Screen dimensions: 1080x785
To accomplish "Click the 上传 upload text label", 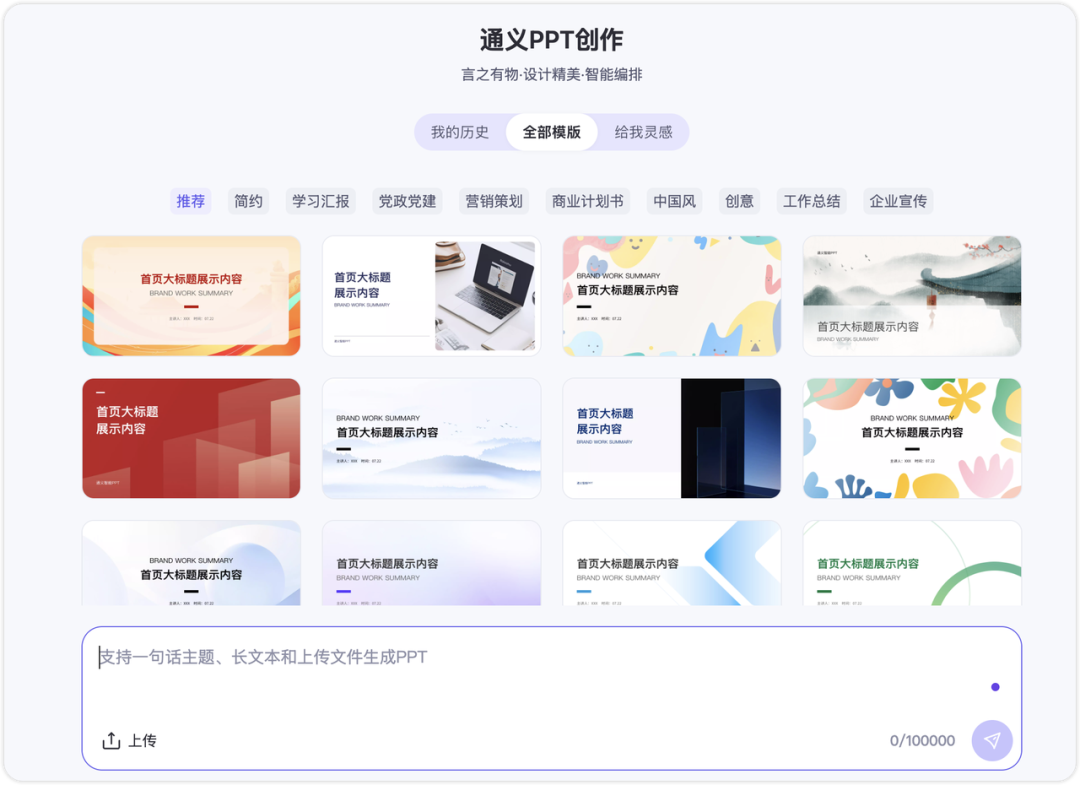I will tap(143, 741).
